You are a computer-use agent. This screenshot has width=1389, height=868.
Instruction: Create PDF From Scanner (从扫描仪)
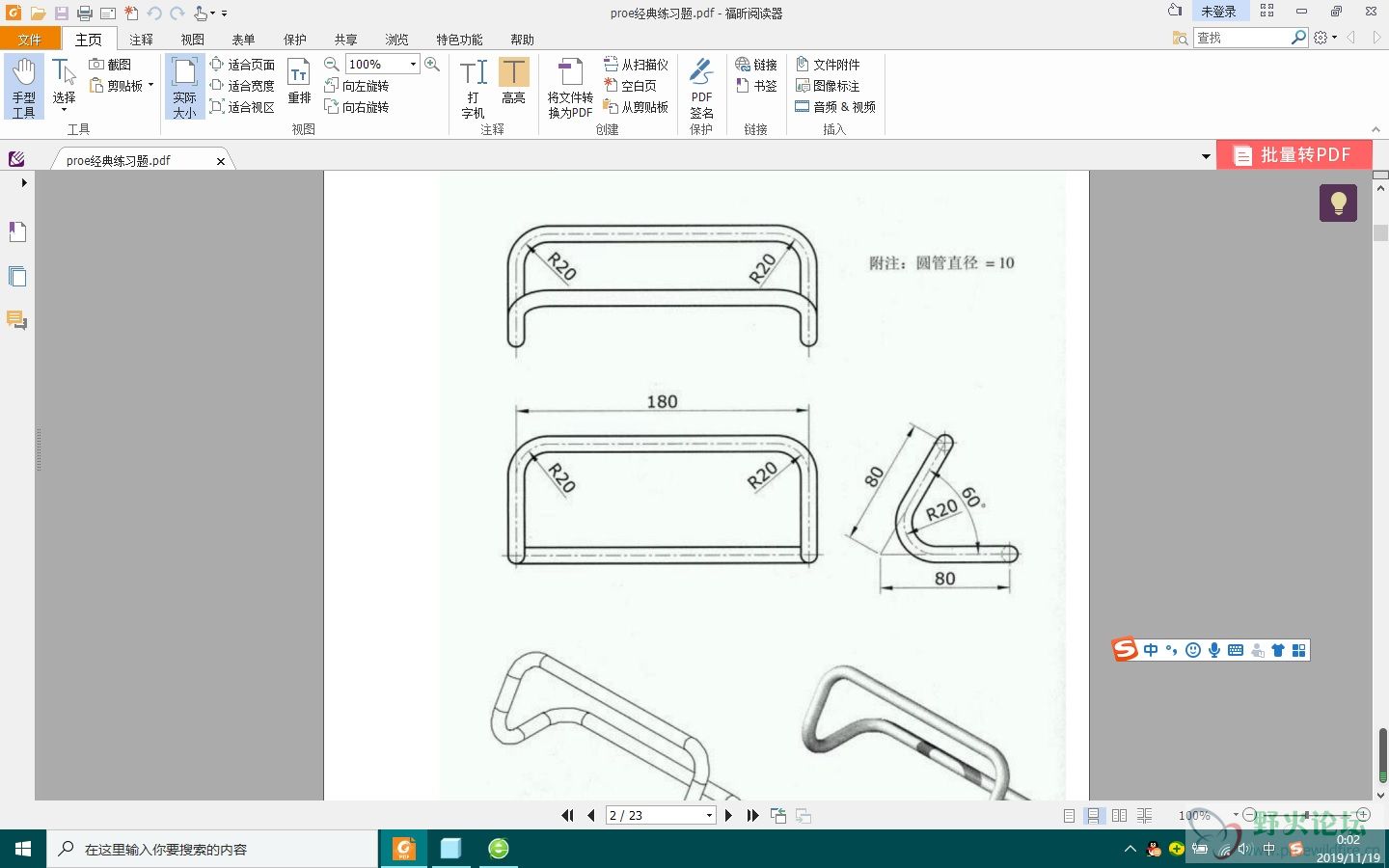pos(636,65)
